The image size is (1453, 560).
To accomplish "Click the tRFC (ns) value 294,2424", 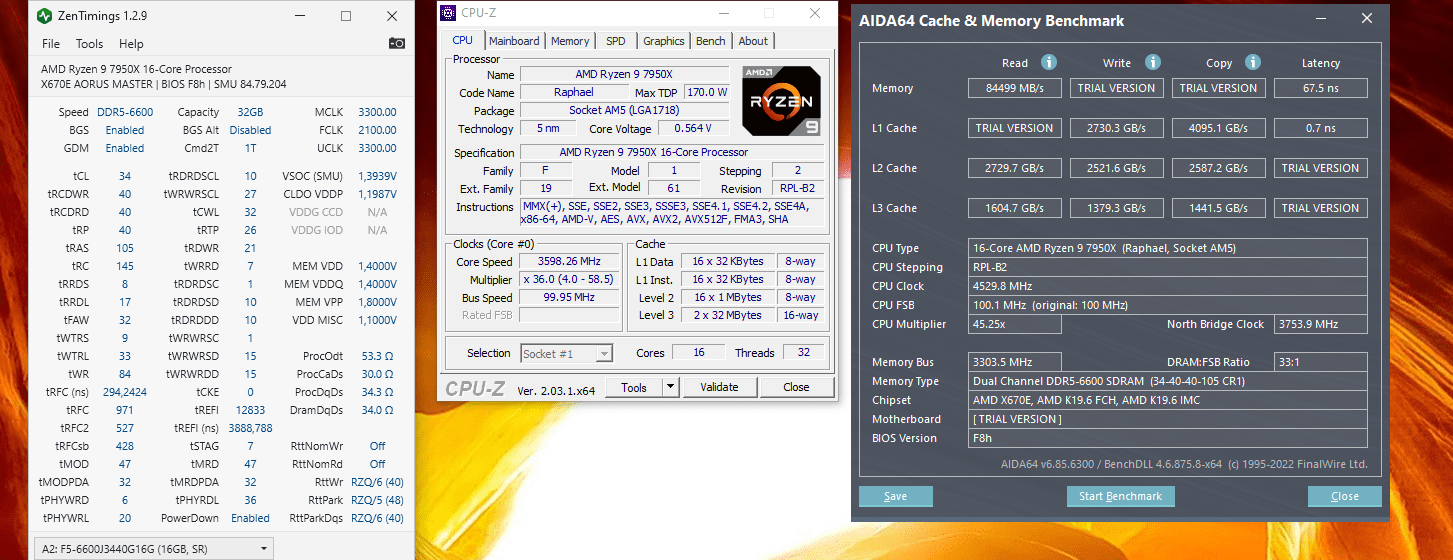I will pos(125,392).
